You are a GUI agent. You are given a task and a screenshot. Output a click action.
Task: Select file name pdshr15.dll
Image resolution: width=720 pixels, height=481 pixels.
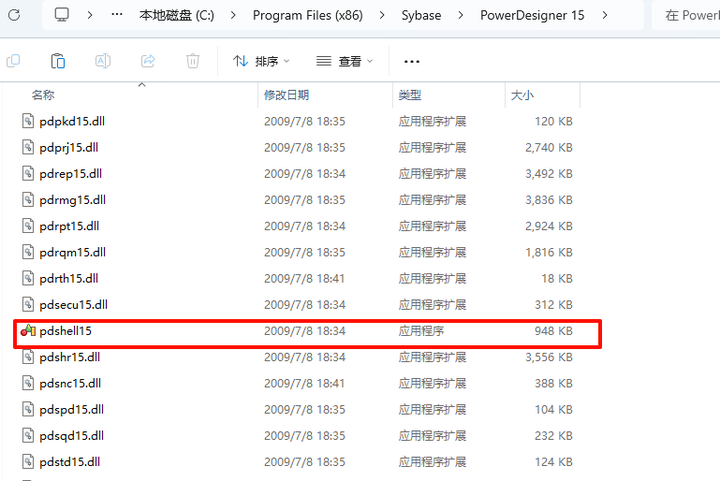click(x=69, y=357)
